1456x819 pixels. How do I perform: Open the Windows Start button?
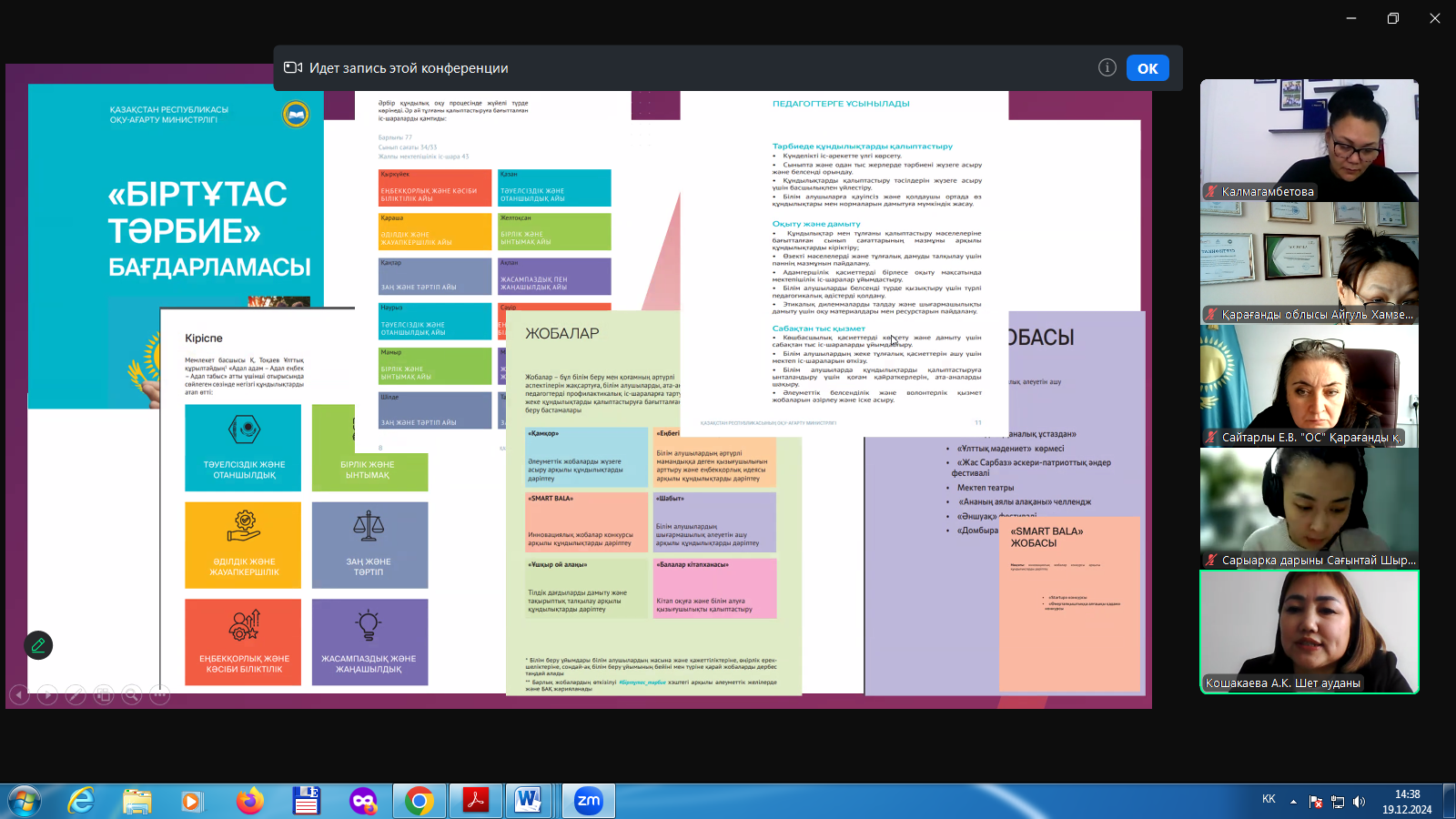tap(25, 802)
